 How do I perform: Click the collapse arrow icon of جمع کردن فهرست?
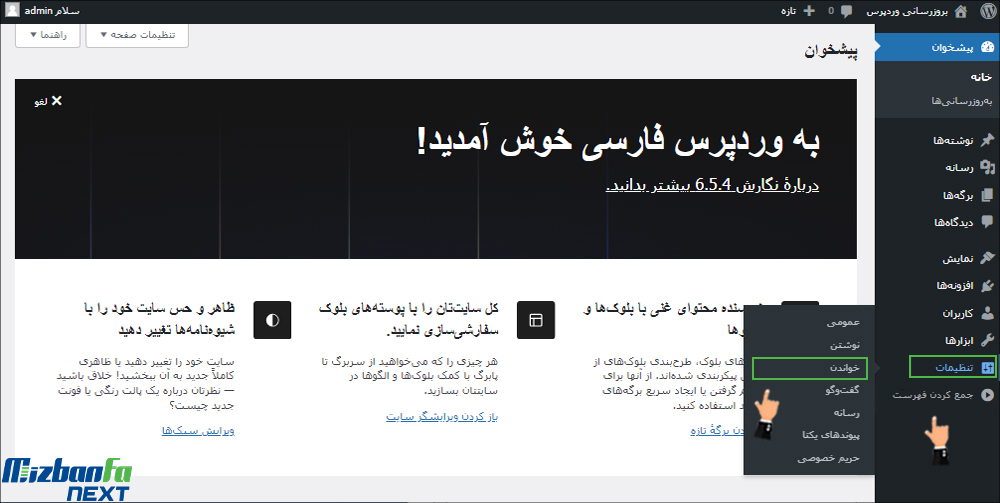(x=987, y=395)
